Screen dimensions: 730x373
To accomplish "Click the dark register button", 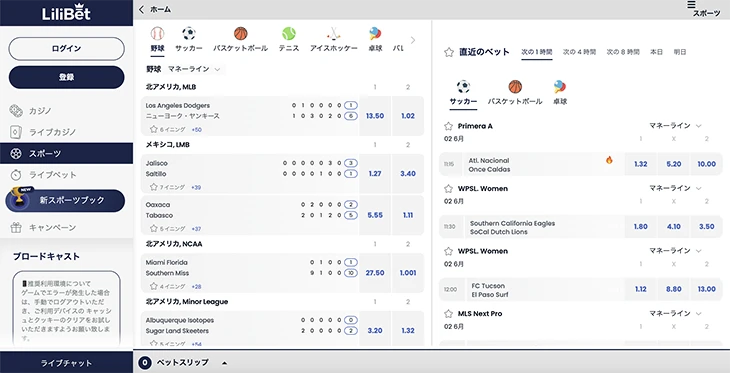I will 67,77.
